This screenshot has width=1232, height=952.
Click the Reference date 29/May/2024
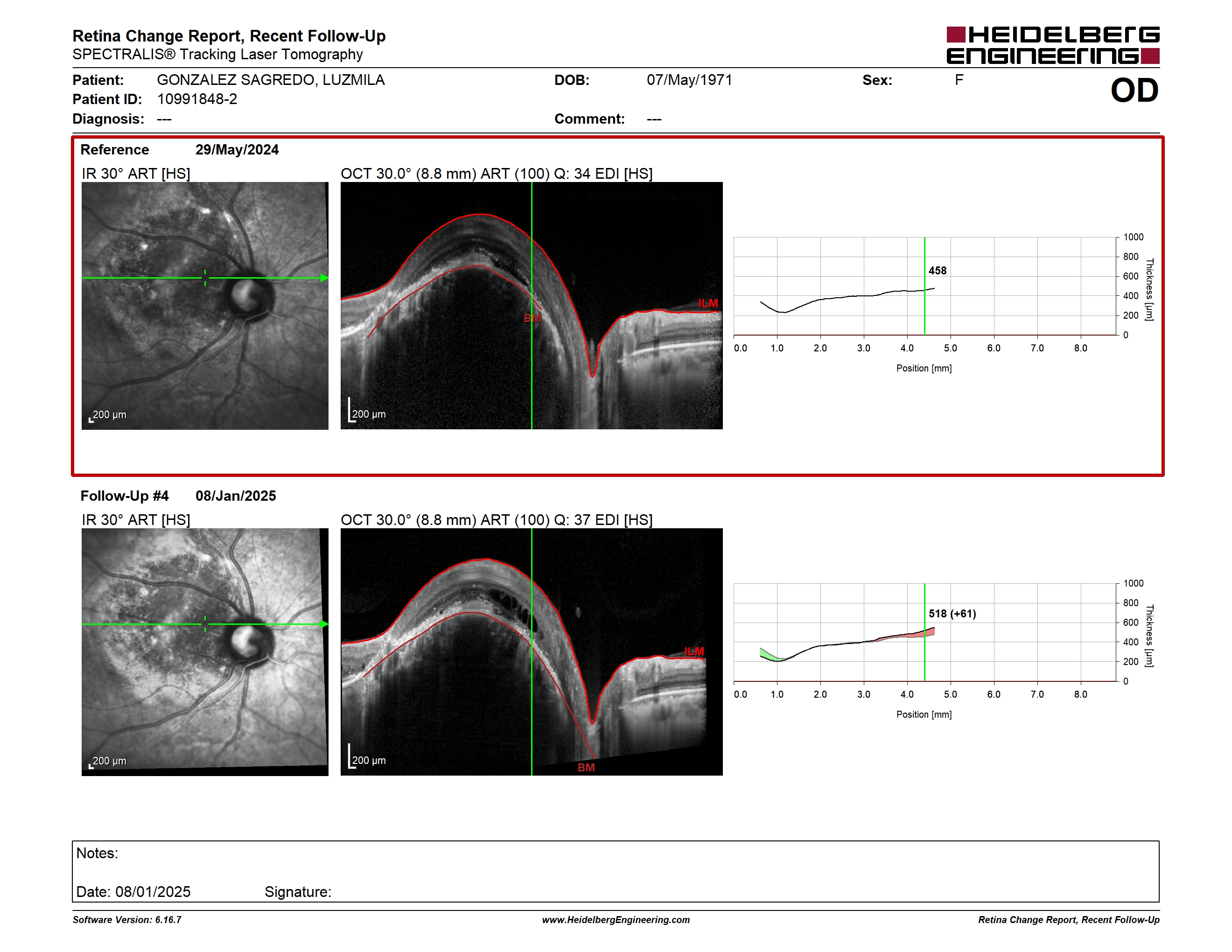237,149
